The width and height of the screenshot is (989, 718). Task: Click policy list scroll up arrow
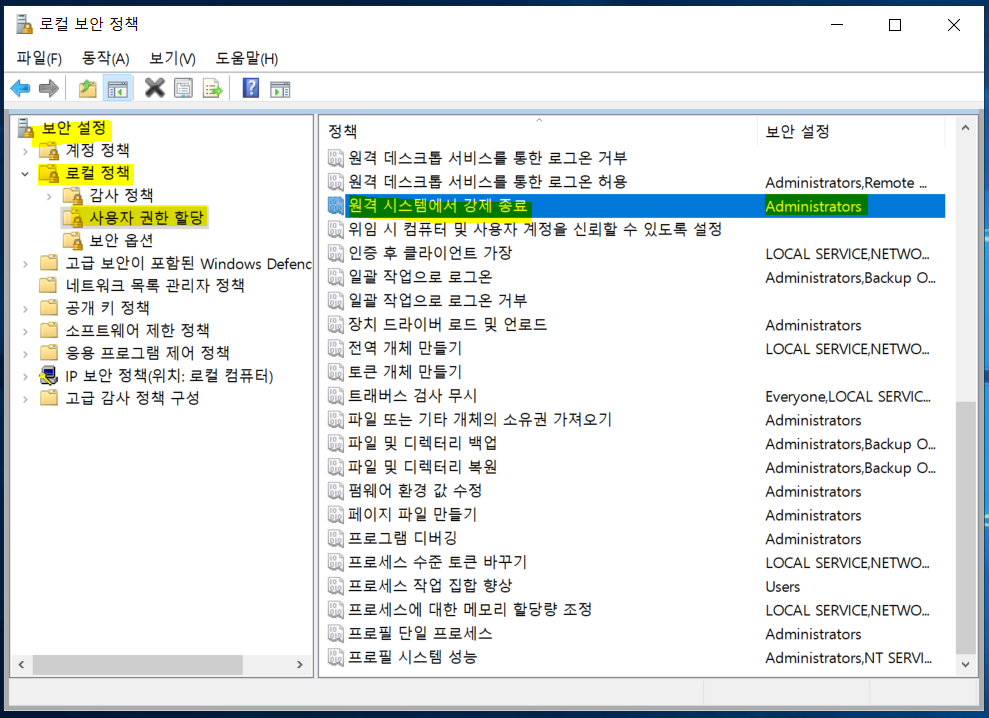click(x=965, y=128)
